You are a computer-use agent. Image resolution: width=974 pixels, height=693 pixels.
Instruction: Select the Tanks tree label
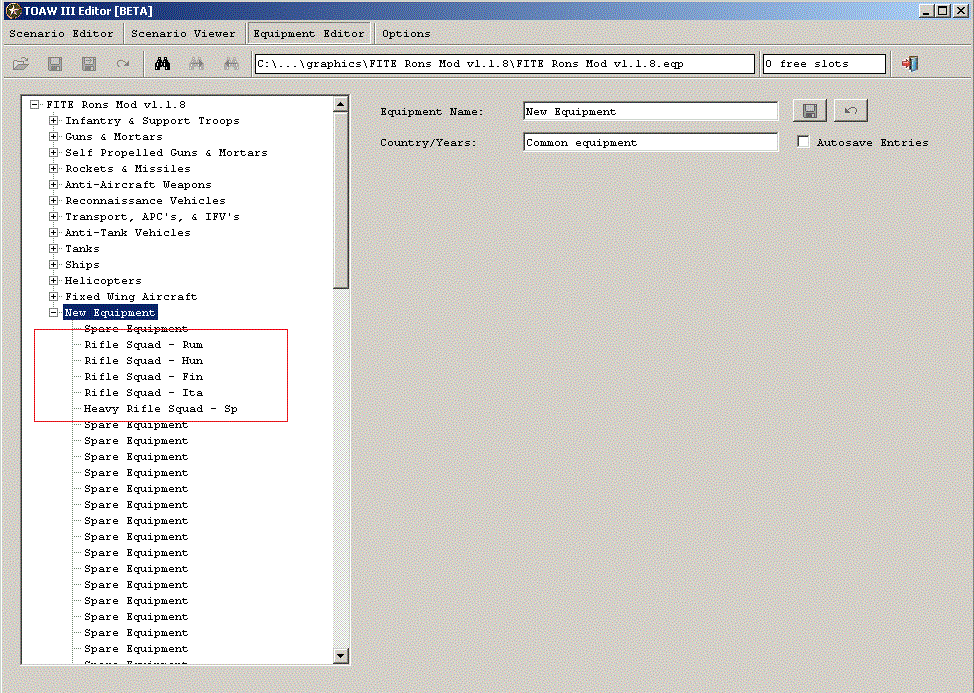pos(82,248)
